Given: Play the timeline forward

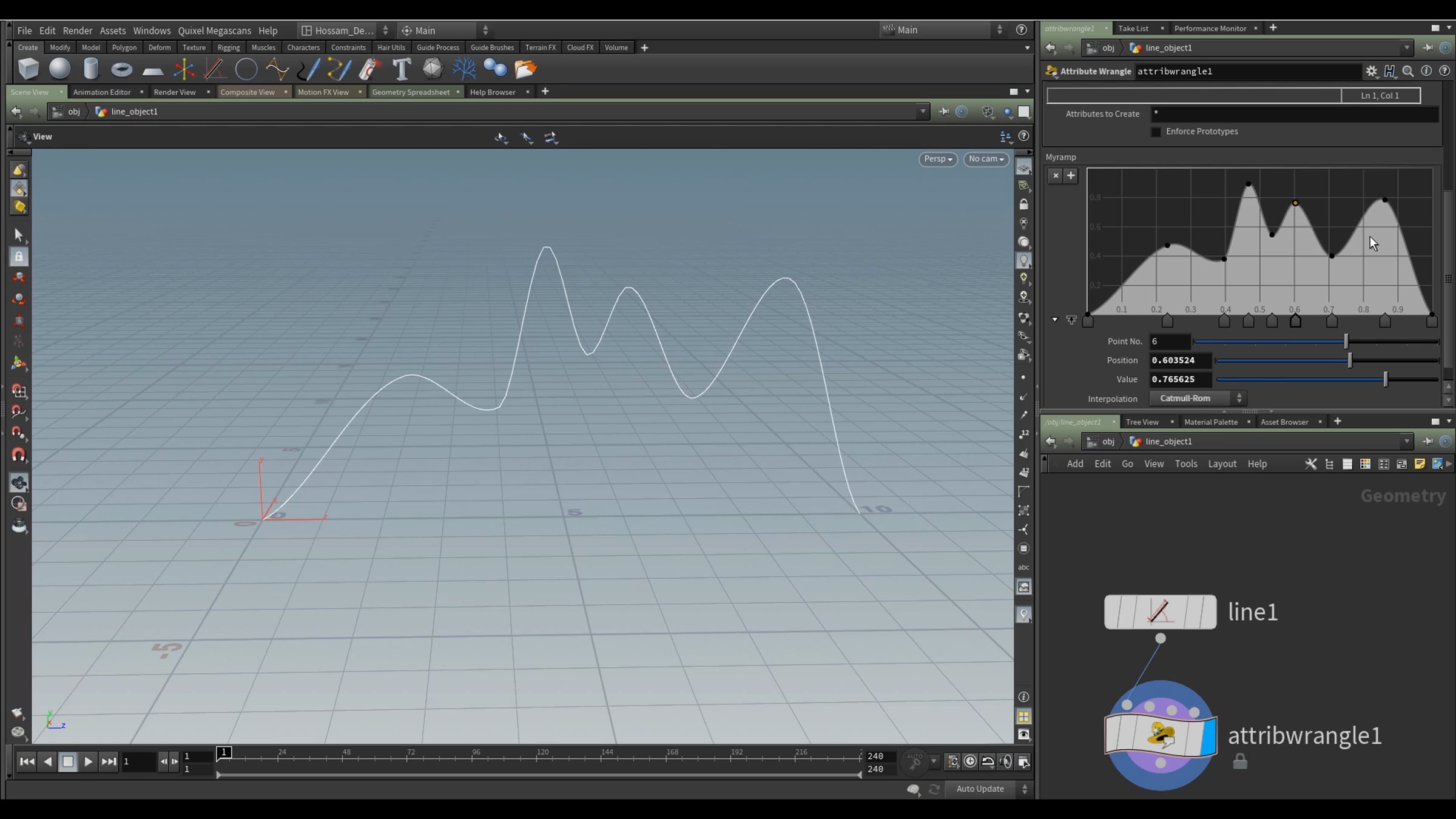Looking at the screenshot, I should [x=88, y=762].
